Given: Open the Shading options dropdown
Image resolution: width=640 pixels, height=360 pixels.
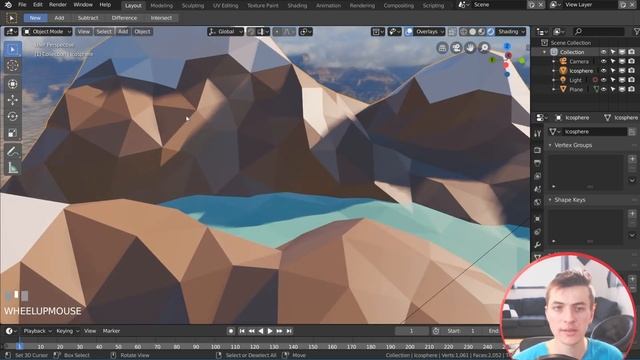Looking at the screenshot, I should [x=511, y=31].
